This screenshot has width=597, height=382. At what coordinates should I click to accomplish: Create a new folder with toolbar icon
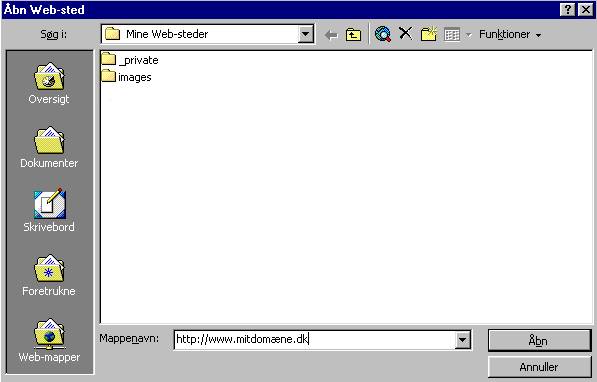click(429, 34)
